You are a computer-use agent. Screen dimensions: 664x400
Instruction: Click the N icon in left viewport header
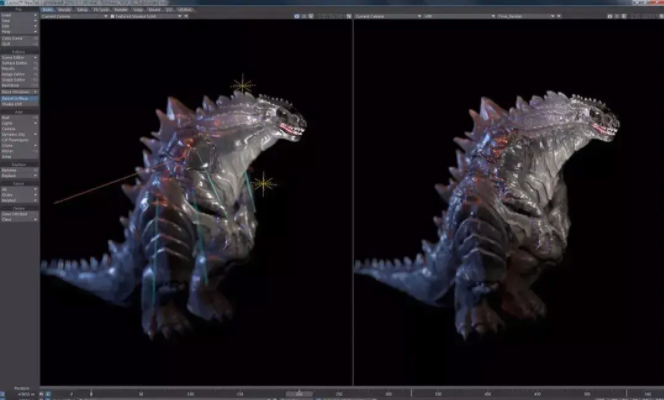tap(349, 16)
